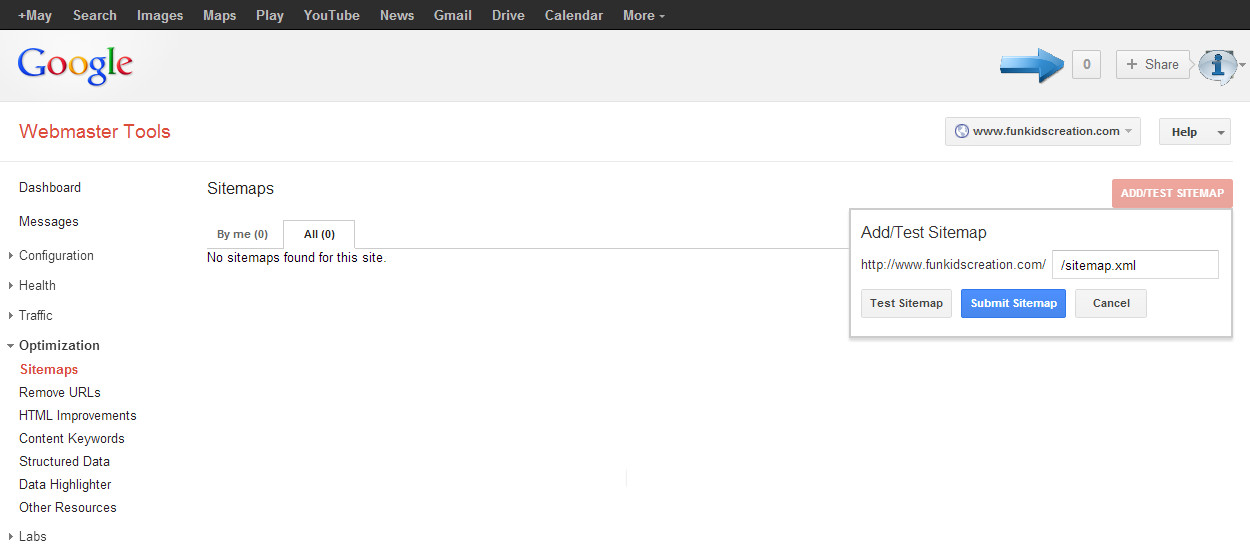Viewport: 1250px width, 558px height.
Task: Click the 'No sitemaps found for this site.' text
Action: [x=296, y=258]
